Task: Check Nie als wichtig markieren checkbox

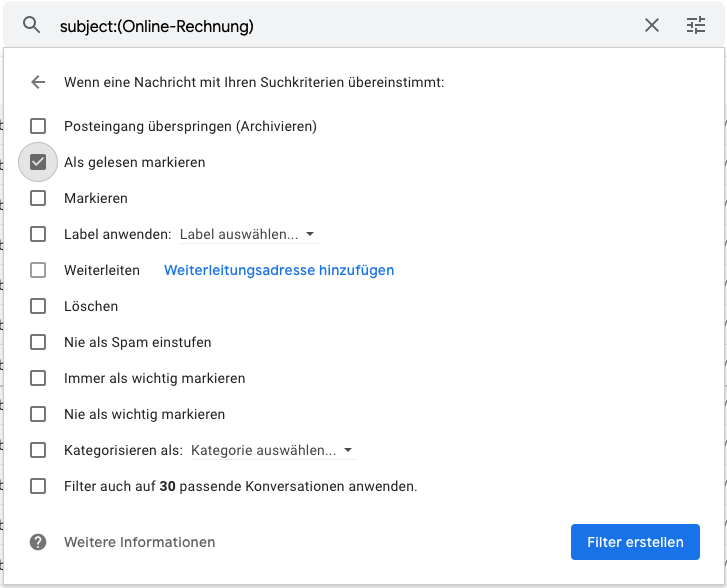Action: pyautogui.click(x=38, y=414)
